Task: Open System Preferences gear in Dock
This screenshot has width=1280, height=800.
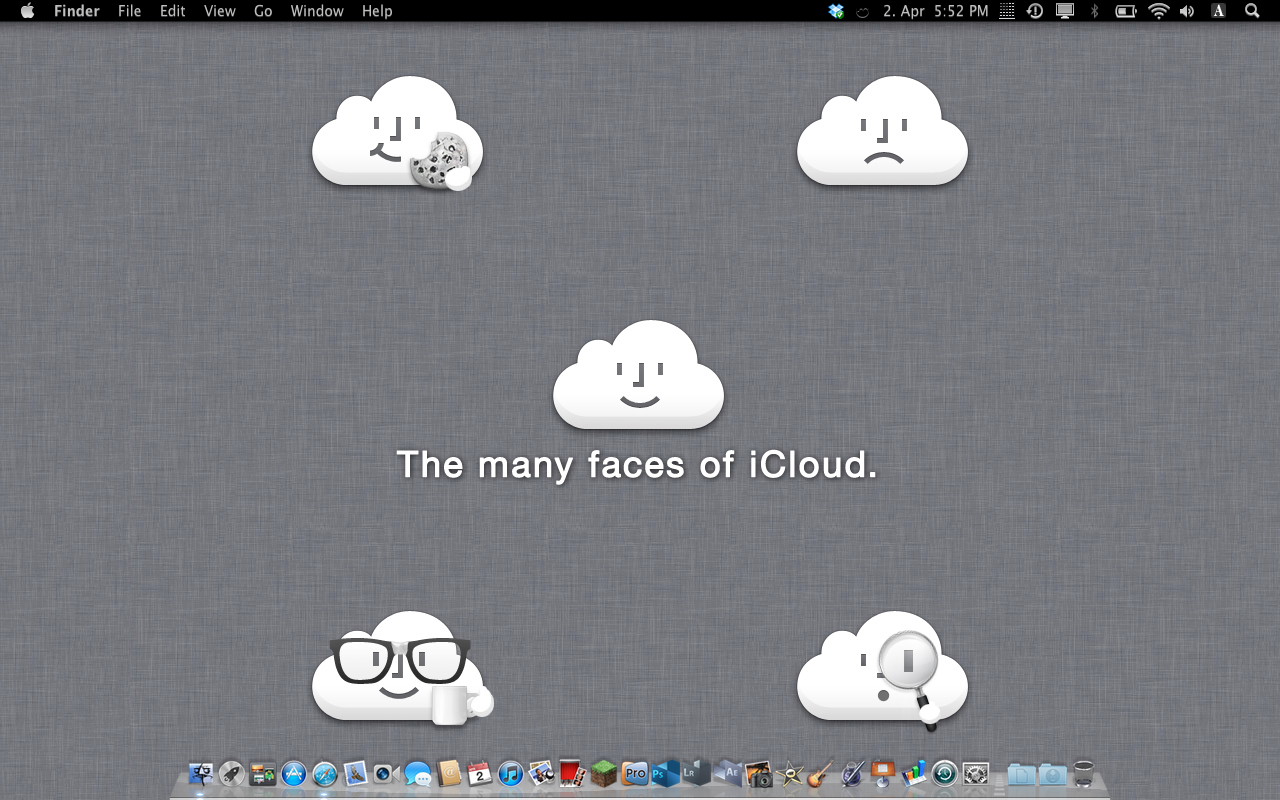Action: point(975,773)
